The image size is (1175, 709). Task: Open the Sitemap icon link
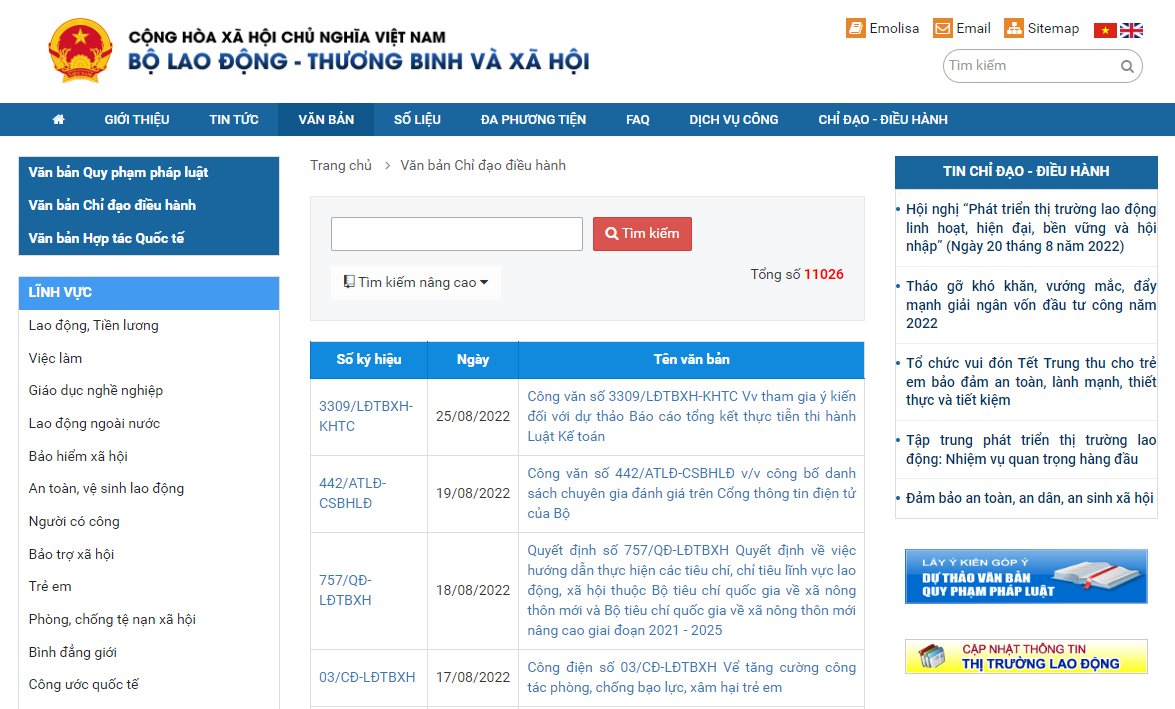click(1014, 28)
